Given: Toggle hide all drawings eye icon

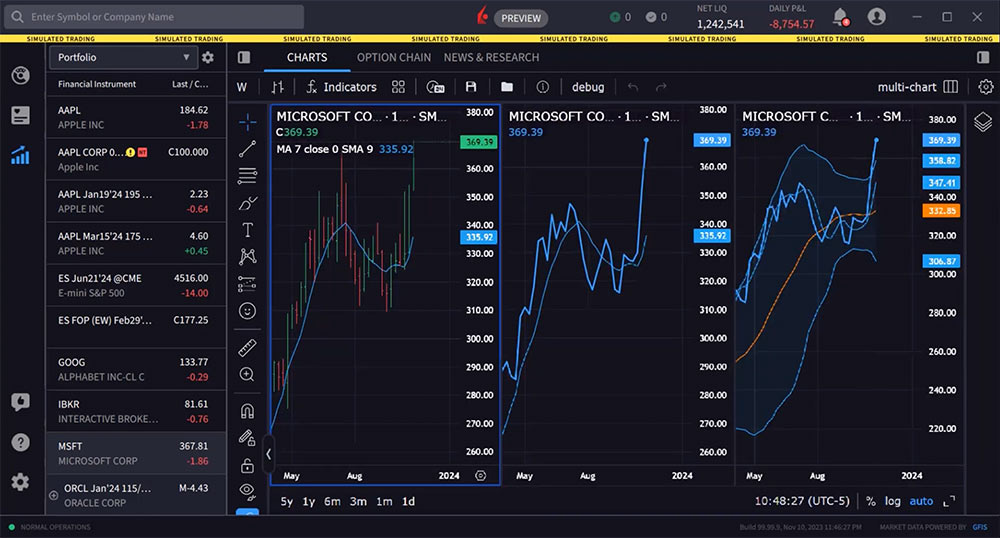Looking at the screenshot, I should point(247,489).
